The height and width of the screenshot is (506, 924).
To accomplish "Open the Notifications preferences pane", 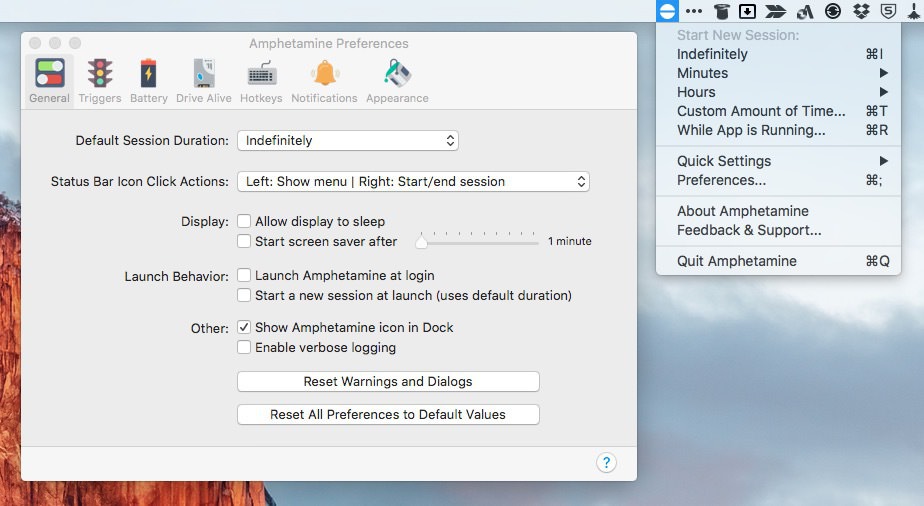I will (x=324, y=81).
